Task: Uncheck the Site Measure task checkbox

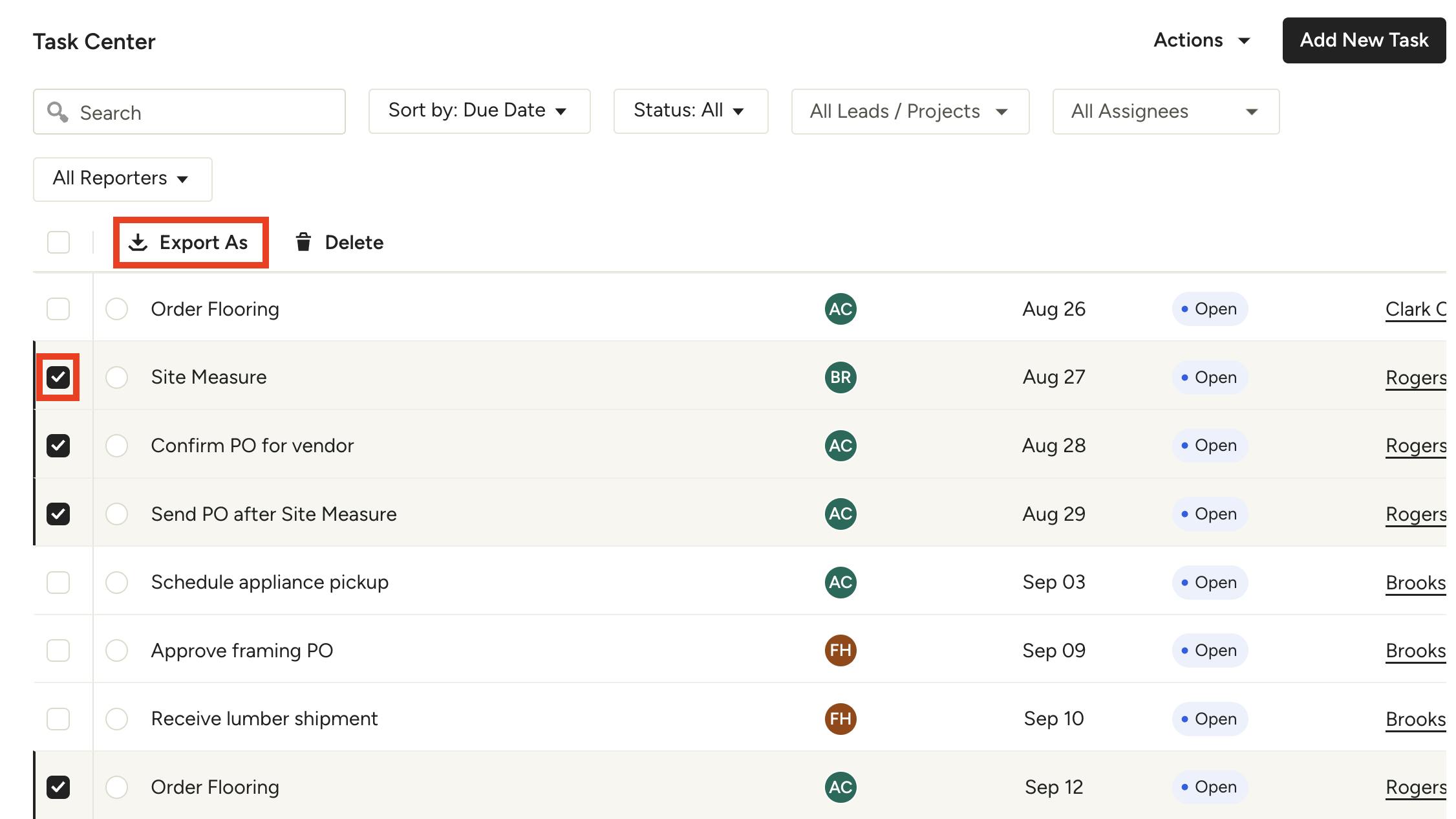Action: pos(58,377)
